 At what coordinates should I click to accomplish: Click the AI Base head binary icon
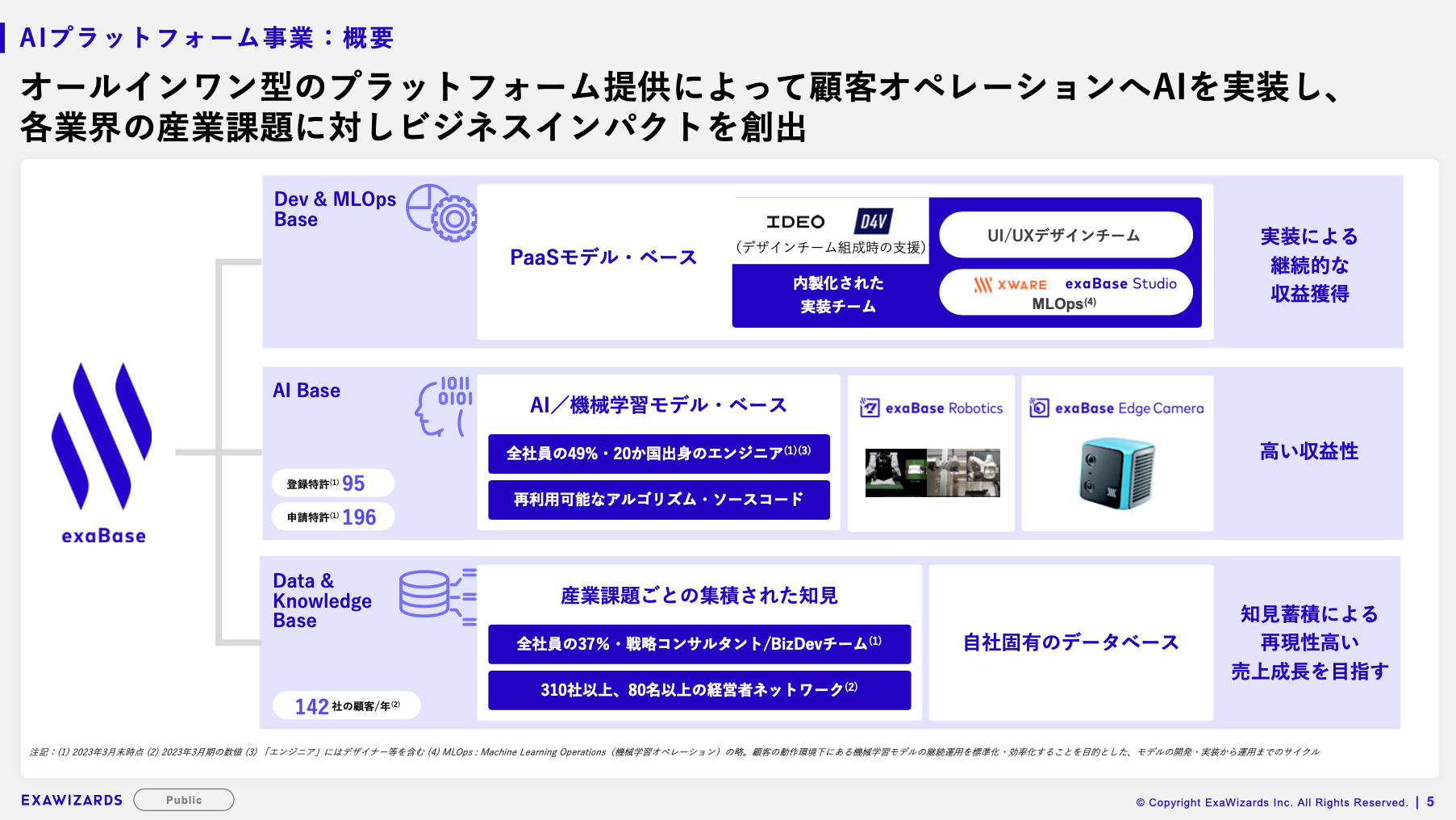coord(444,406)
